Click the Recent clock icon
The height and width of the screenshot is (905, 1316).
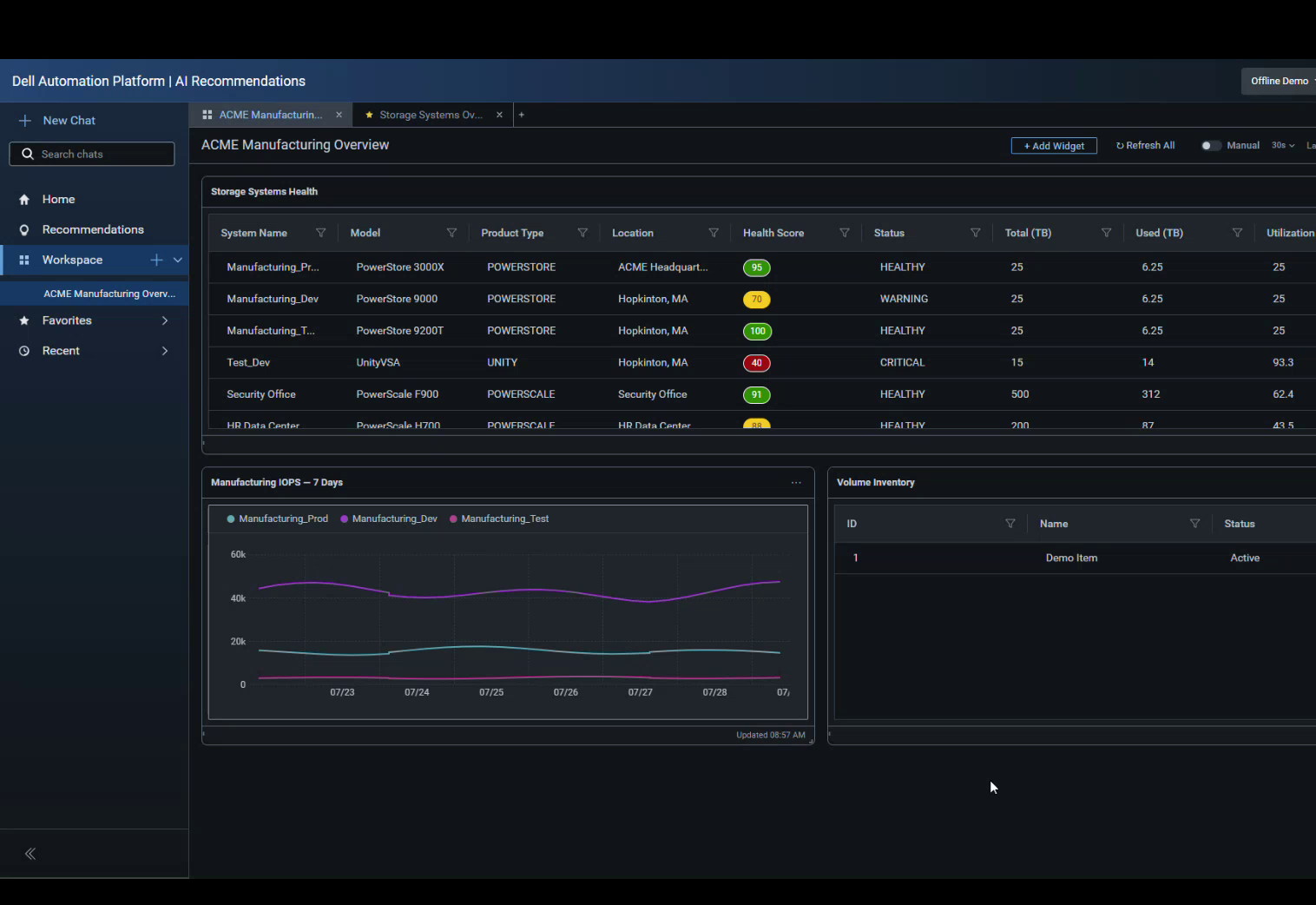(x=24, y=351)
